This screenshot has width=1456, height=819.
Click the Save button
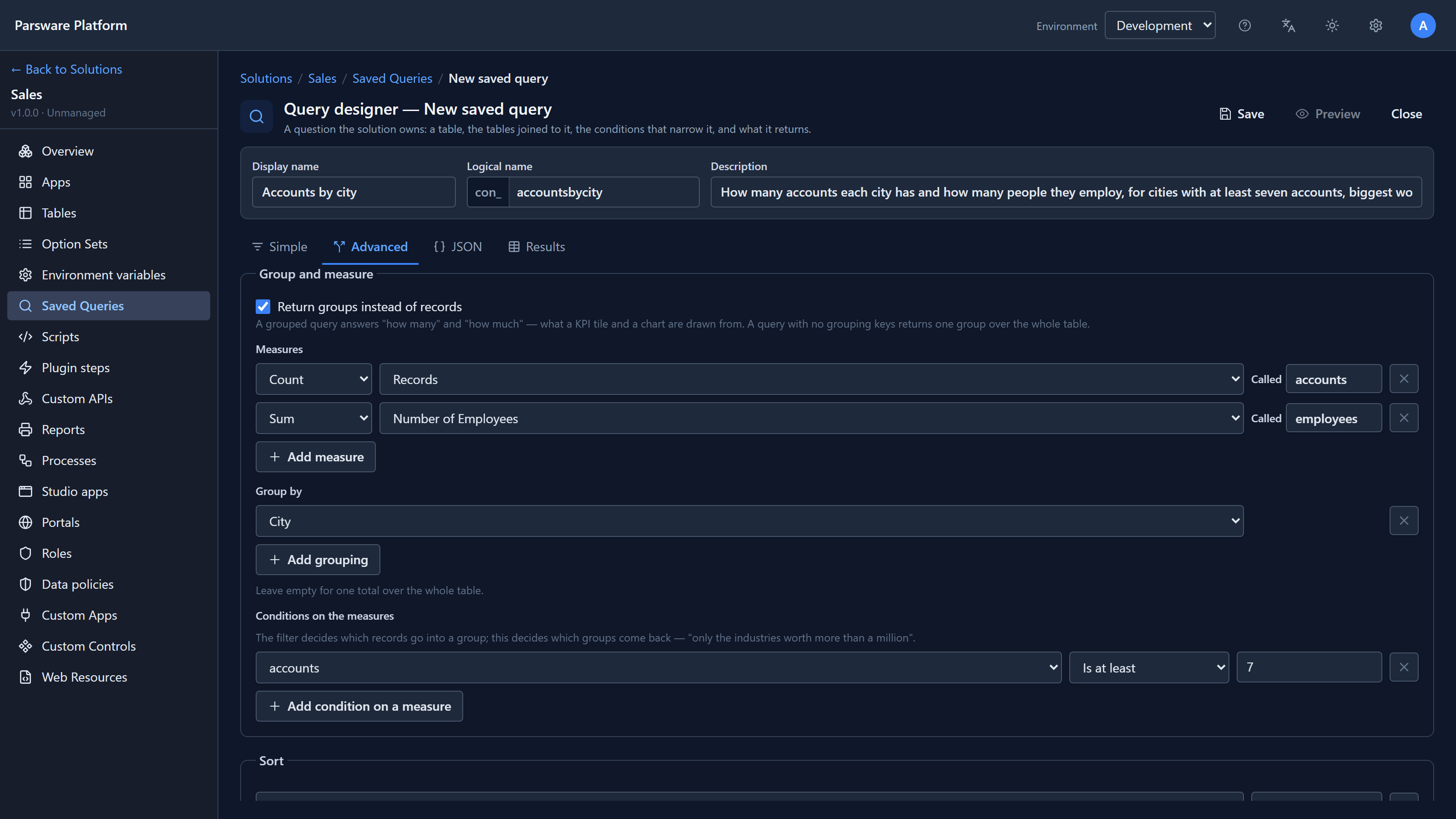(x=1242, y=114)
